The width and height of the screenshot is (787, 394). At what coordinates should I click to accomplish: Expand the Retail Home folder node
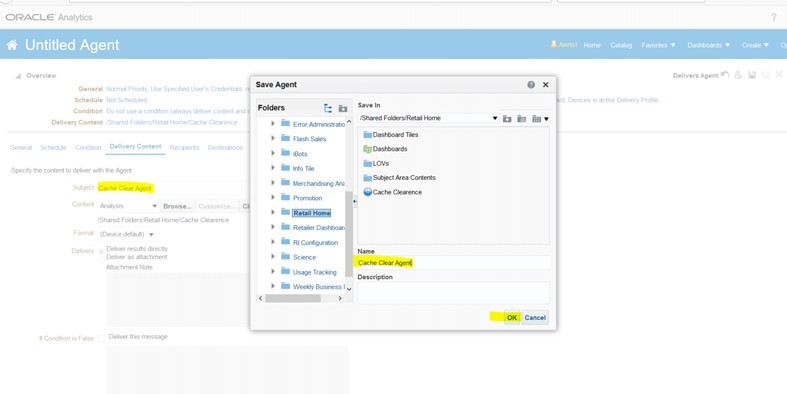[x=273, y=212]
